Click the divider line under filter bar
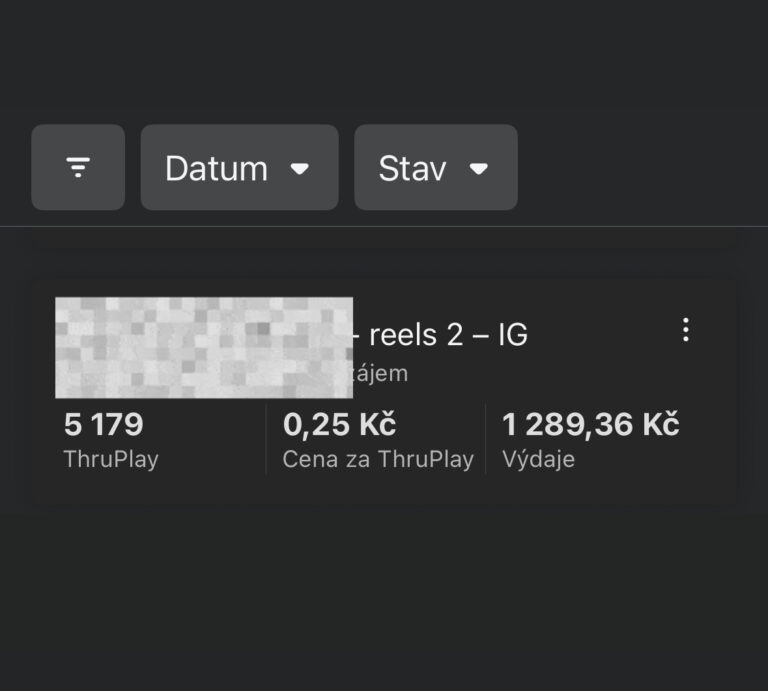The height and width of the screenshot is (691, 768). pyautogui.click(x=384, y=227)
